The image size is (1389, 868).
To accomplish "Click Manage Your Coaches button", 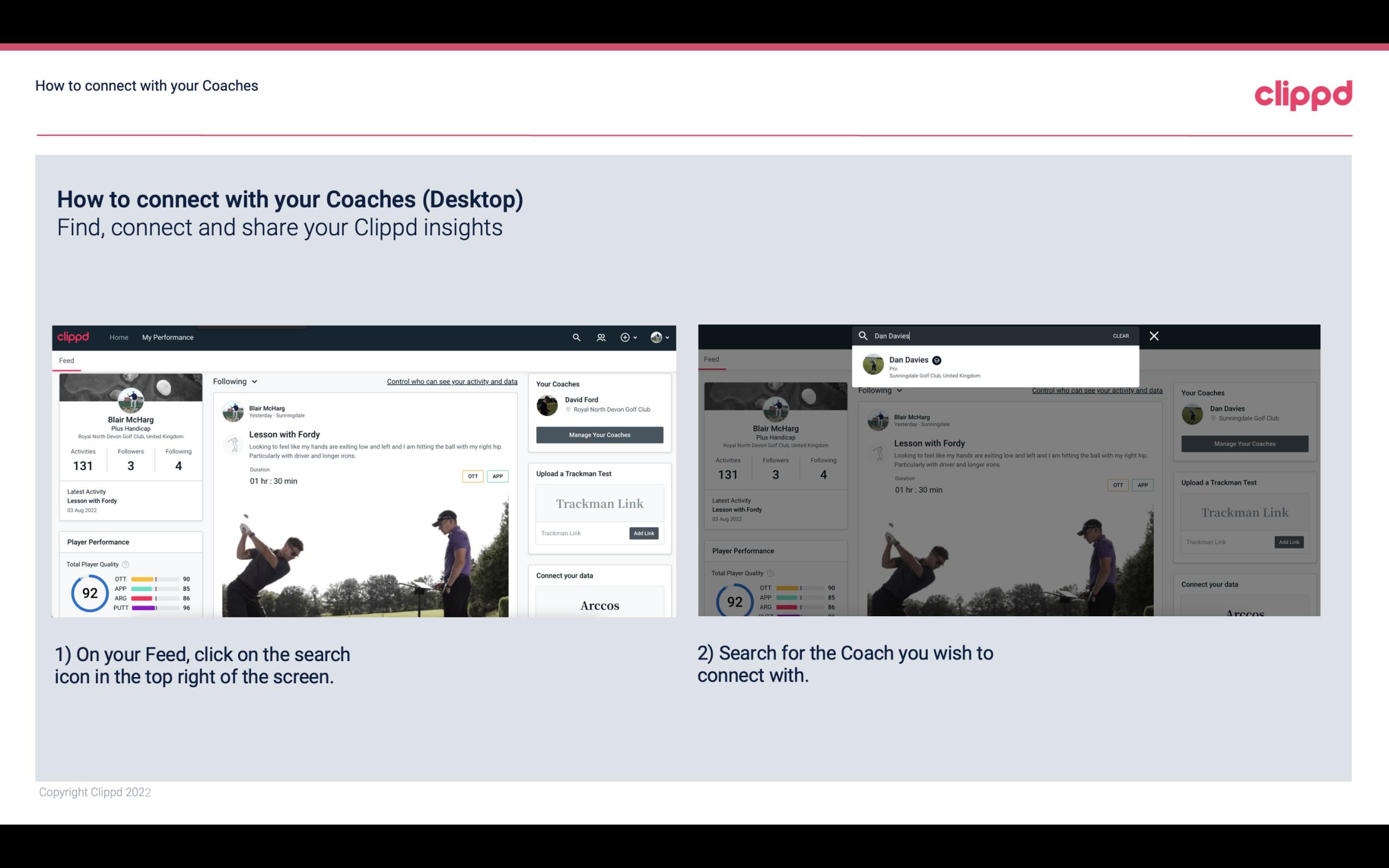I will tap(598, 434).
